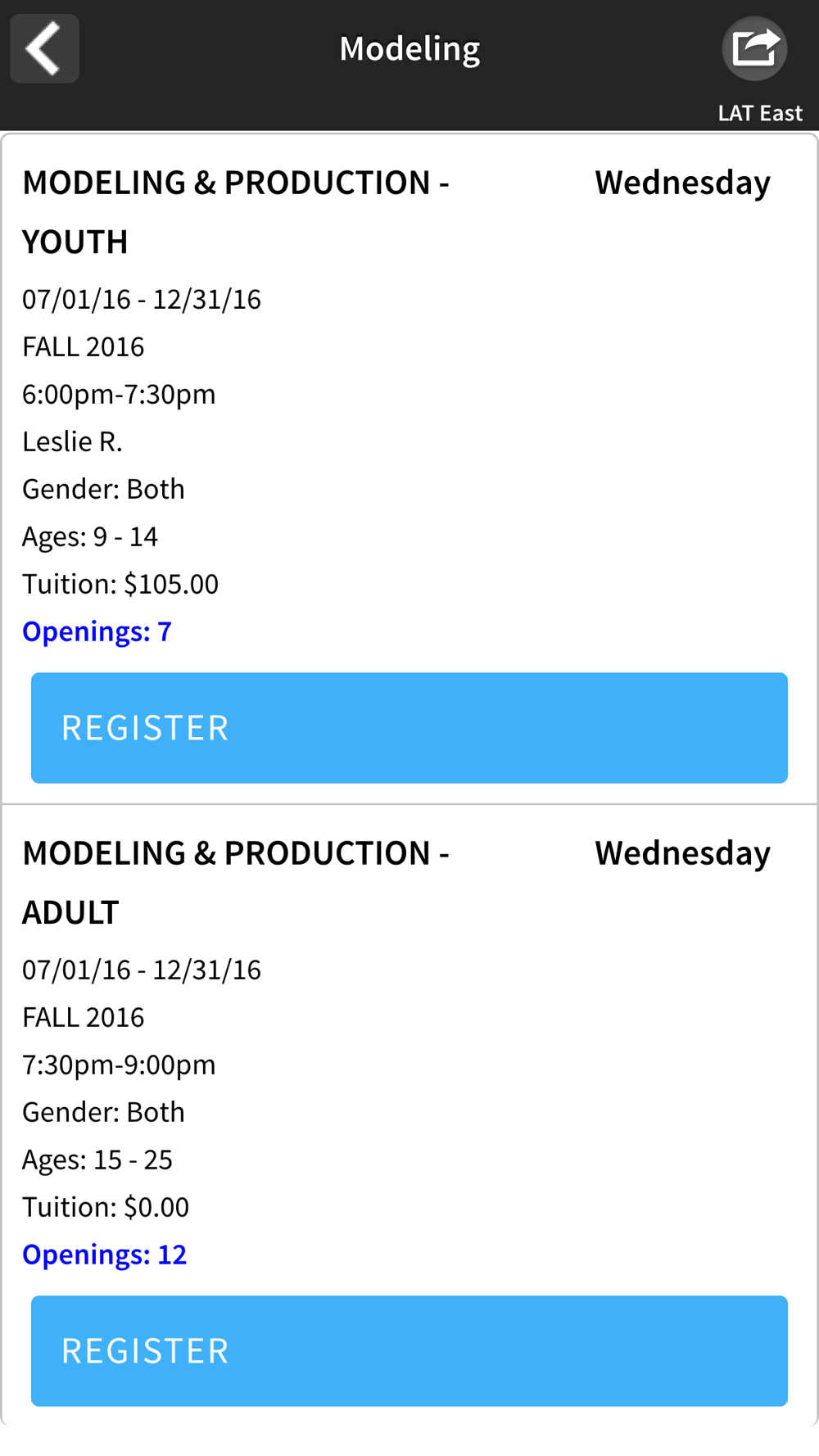
Task: Click the 'Openings: 12' link
Action: [104, 1255]
